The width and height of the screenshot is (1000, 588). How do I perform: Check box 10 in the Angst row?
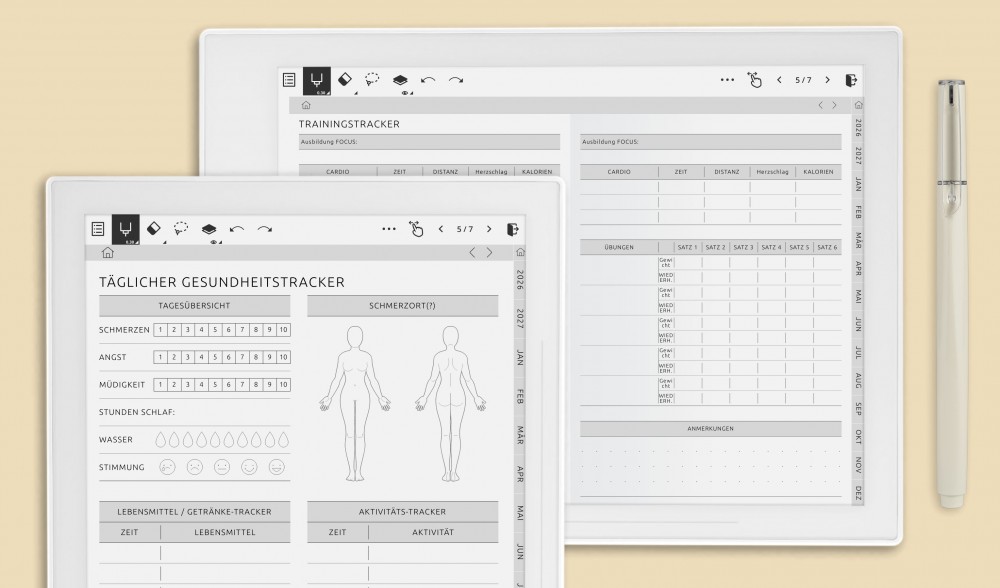tap(284, 357)
